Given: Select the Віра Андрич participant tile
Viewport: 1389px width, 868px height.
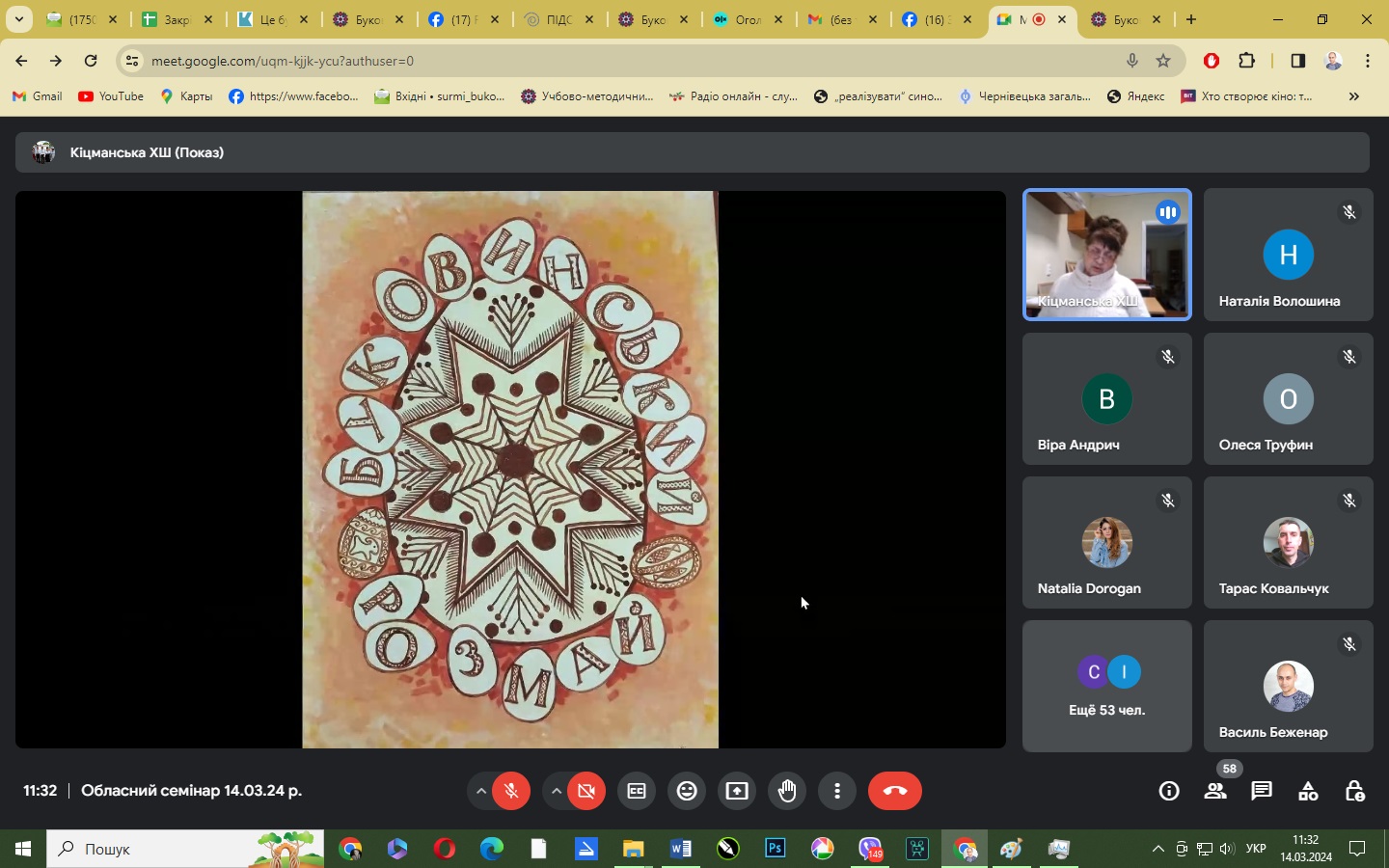Looking at the screenshot, I should point(1107,399).
